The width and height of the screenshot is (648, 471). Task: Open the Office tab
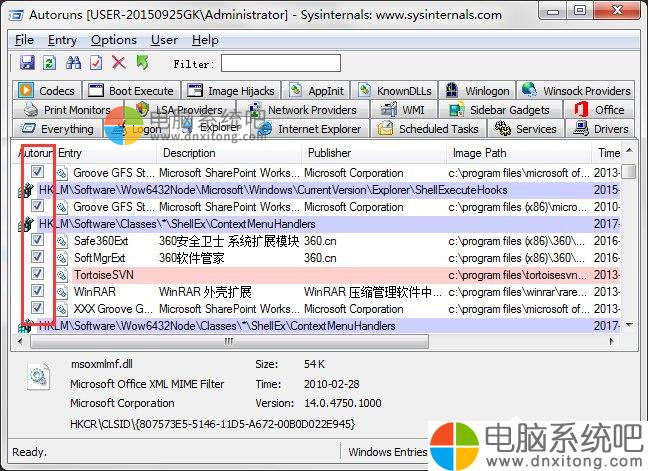(x=599, y=109)
